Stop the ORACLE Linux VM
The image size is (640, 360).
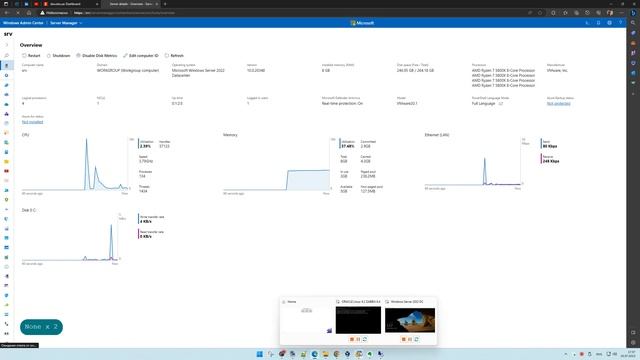point(352,339)
